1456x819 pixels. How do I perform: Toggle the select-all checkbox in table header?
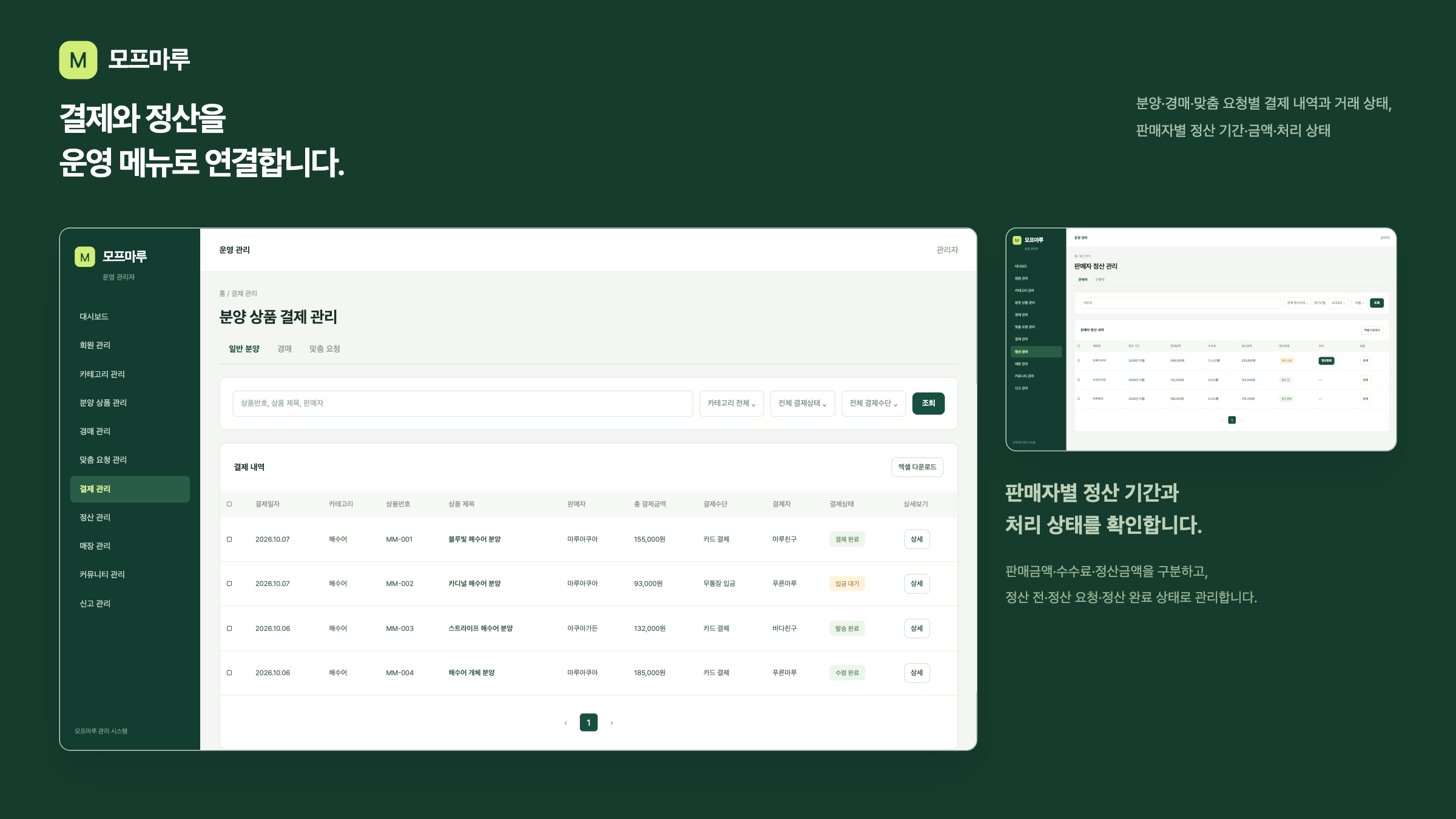coord(229,504)
